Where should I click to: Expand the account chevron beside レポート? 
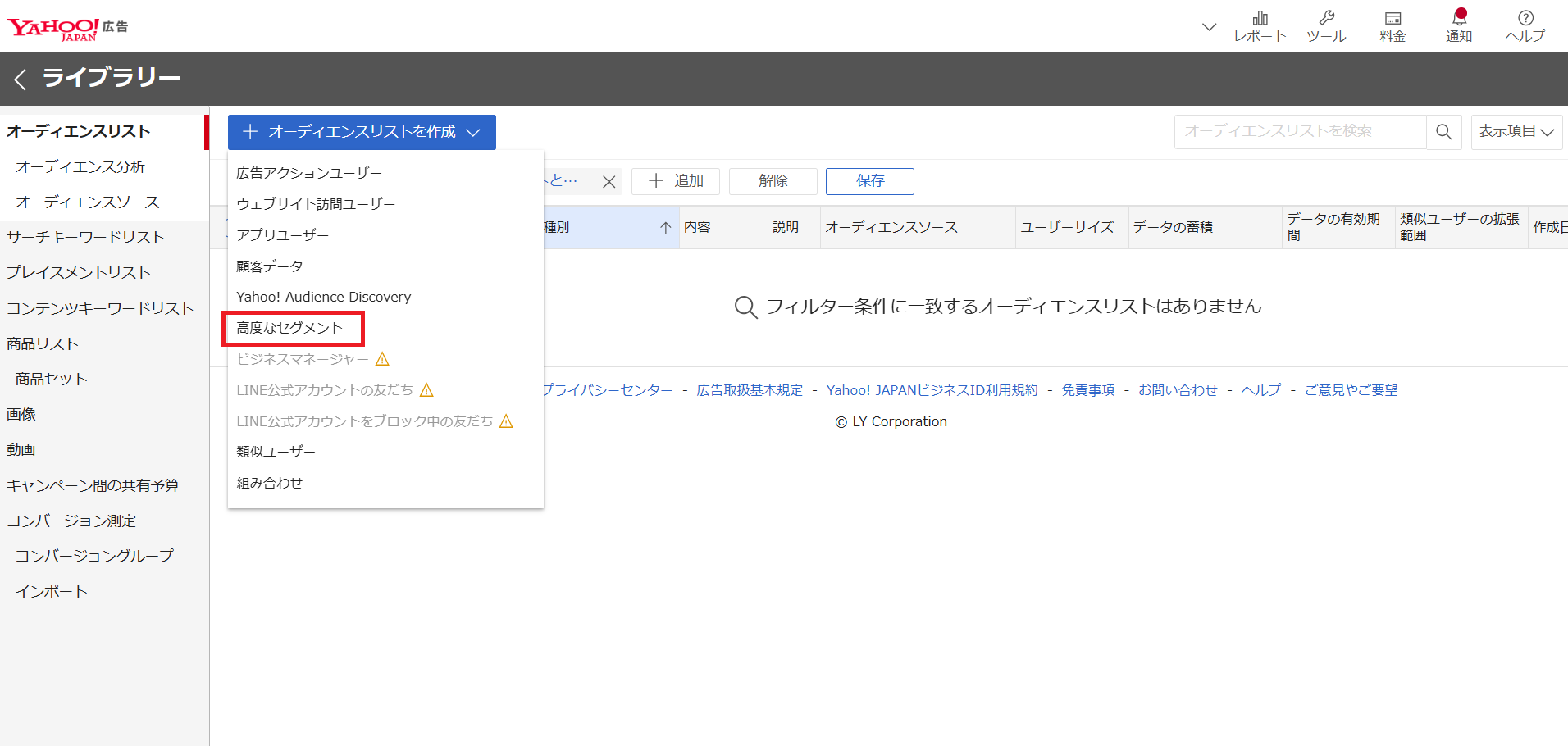coord(1209,27)
